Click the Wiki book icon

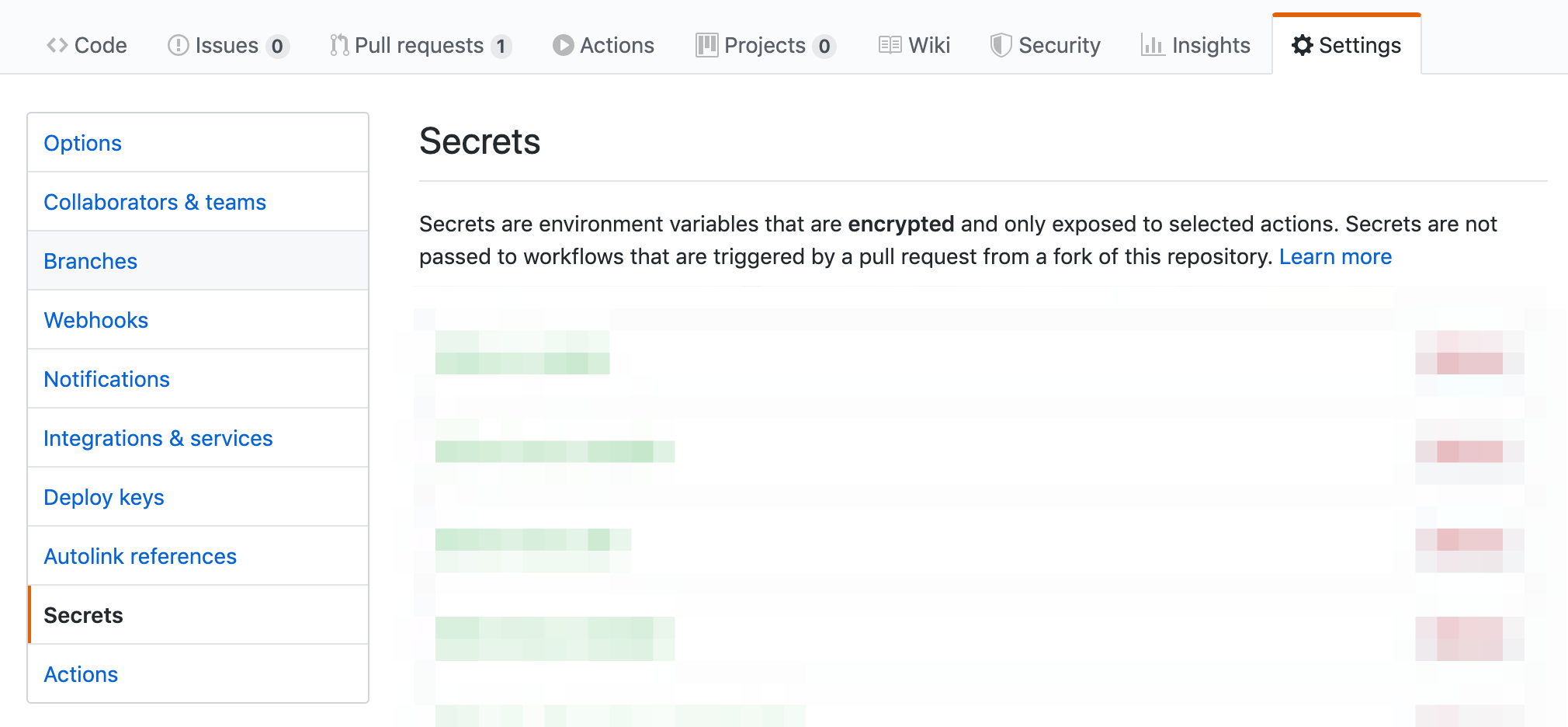(x=890, y=45)
